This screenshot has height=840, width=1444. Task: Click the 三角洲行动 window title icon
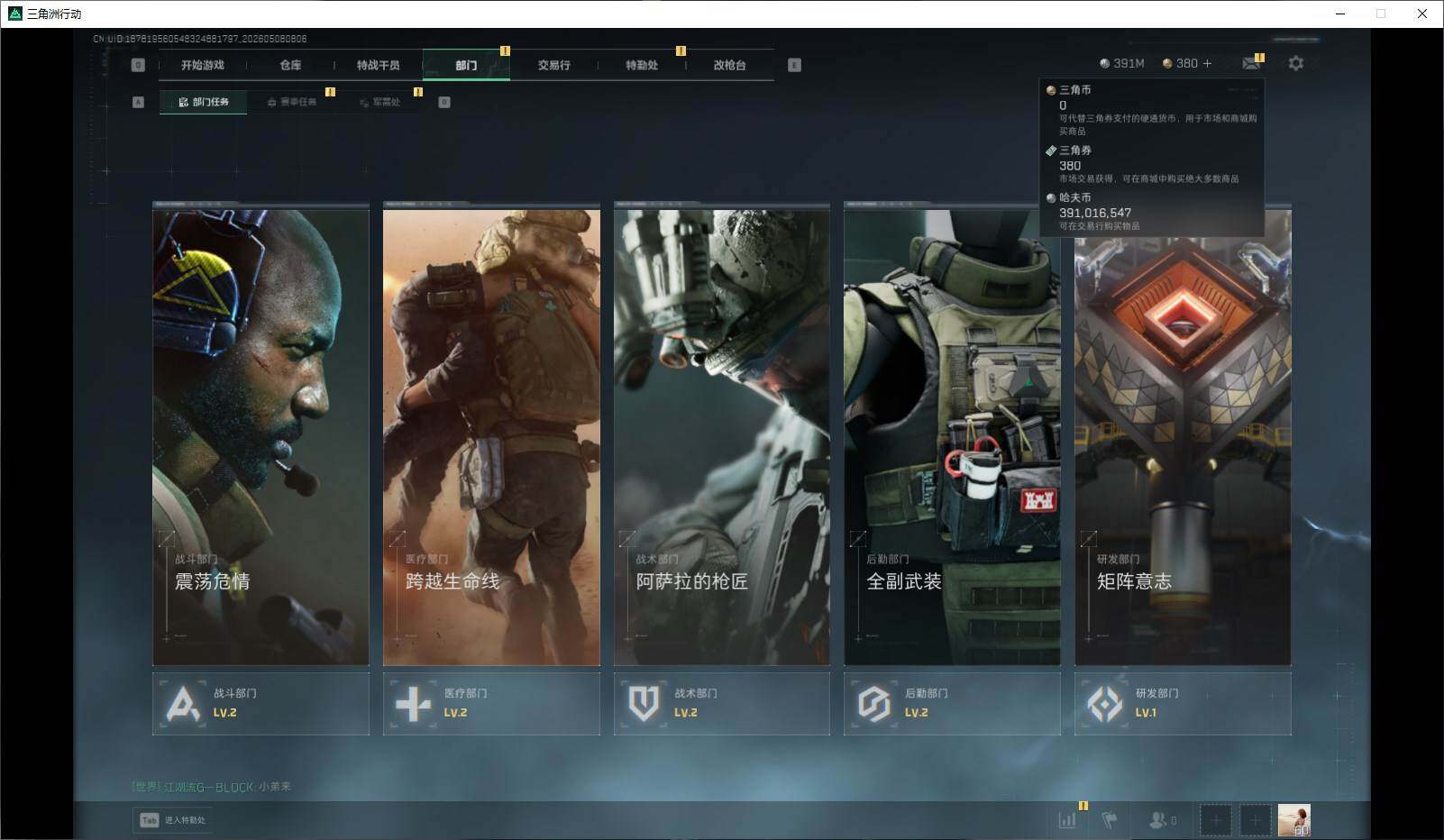[14, 14]
